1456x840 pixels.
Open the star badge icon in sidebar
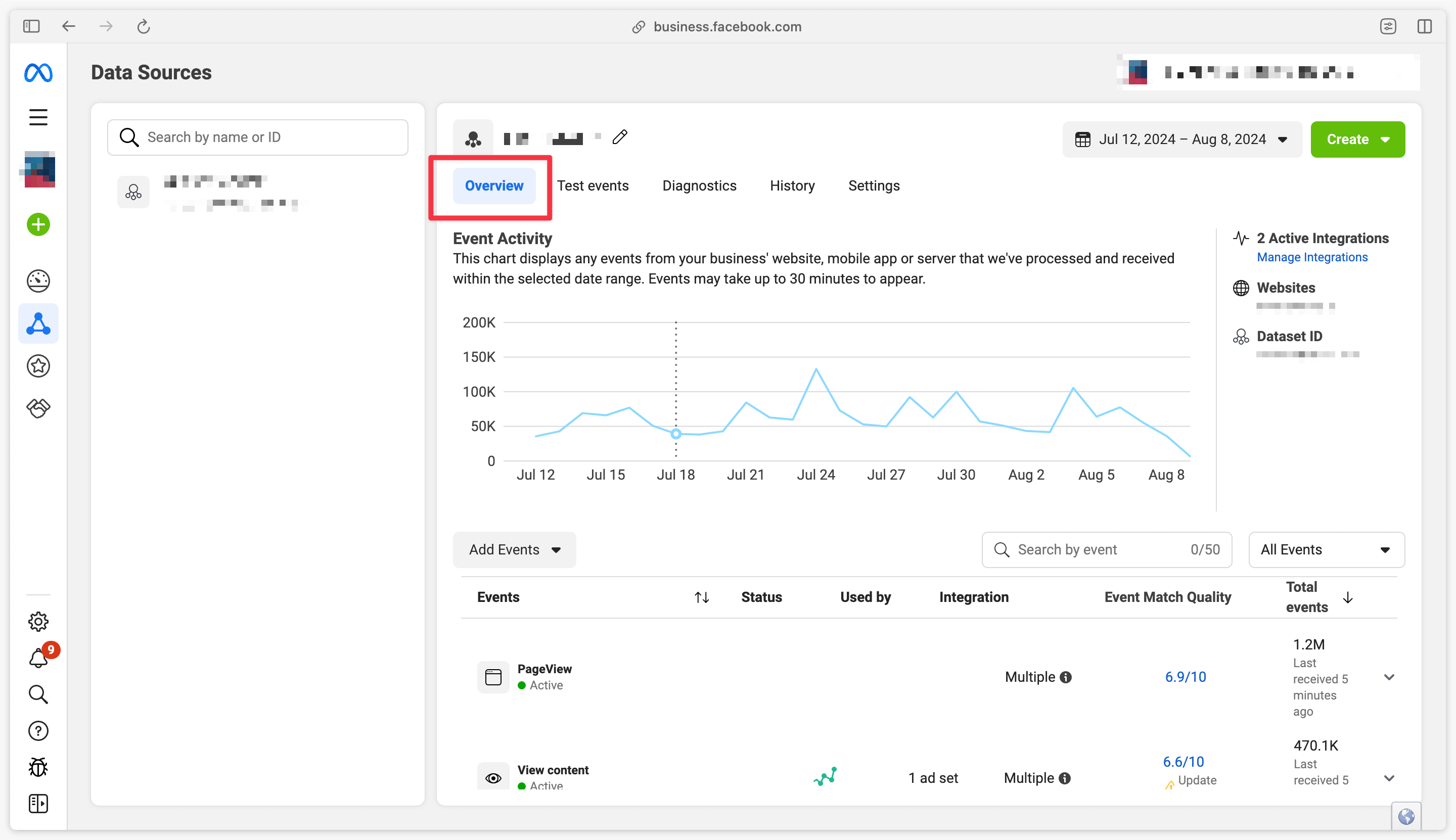[38, 366]
